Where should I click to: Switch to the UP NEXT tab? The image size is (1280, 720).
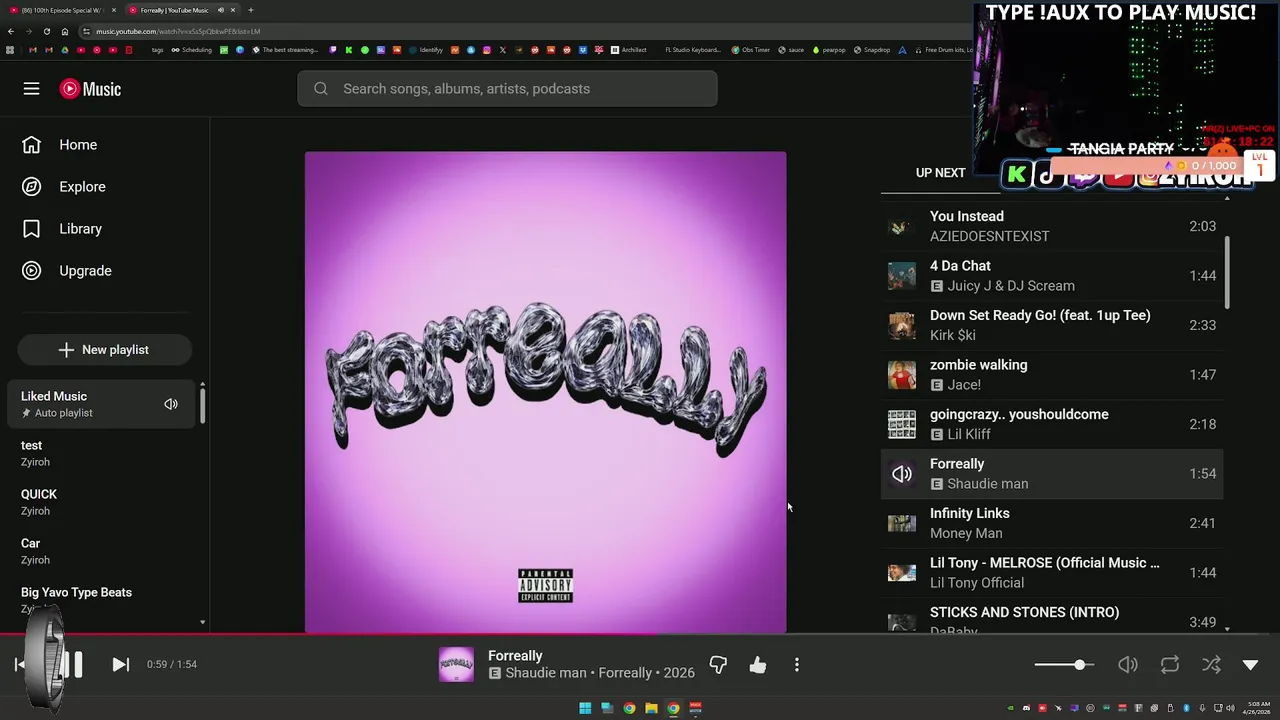[940, 173]
